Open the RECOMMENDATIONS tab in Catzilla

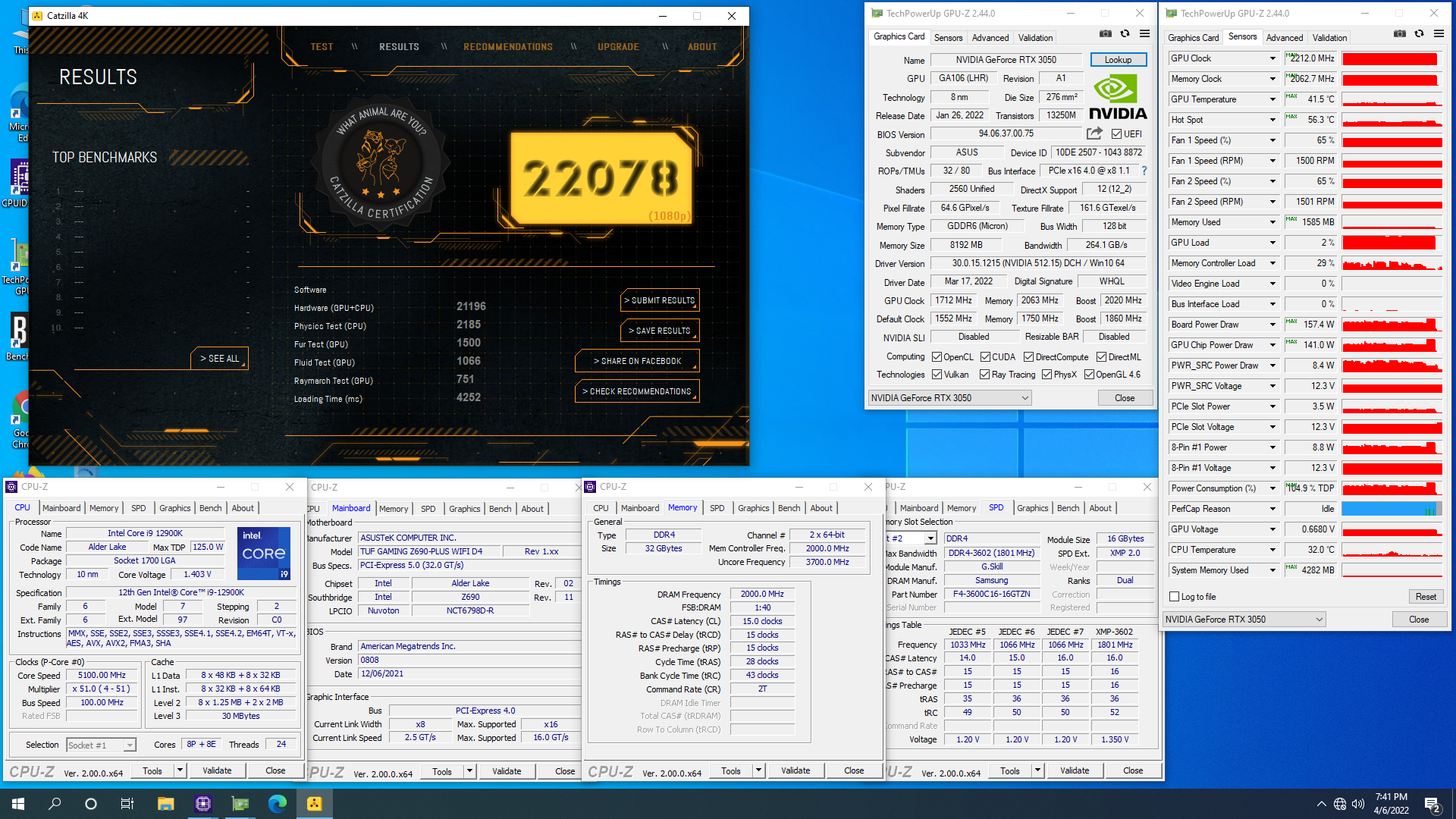click(508, 47)
